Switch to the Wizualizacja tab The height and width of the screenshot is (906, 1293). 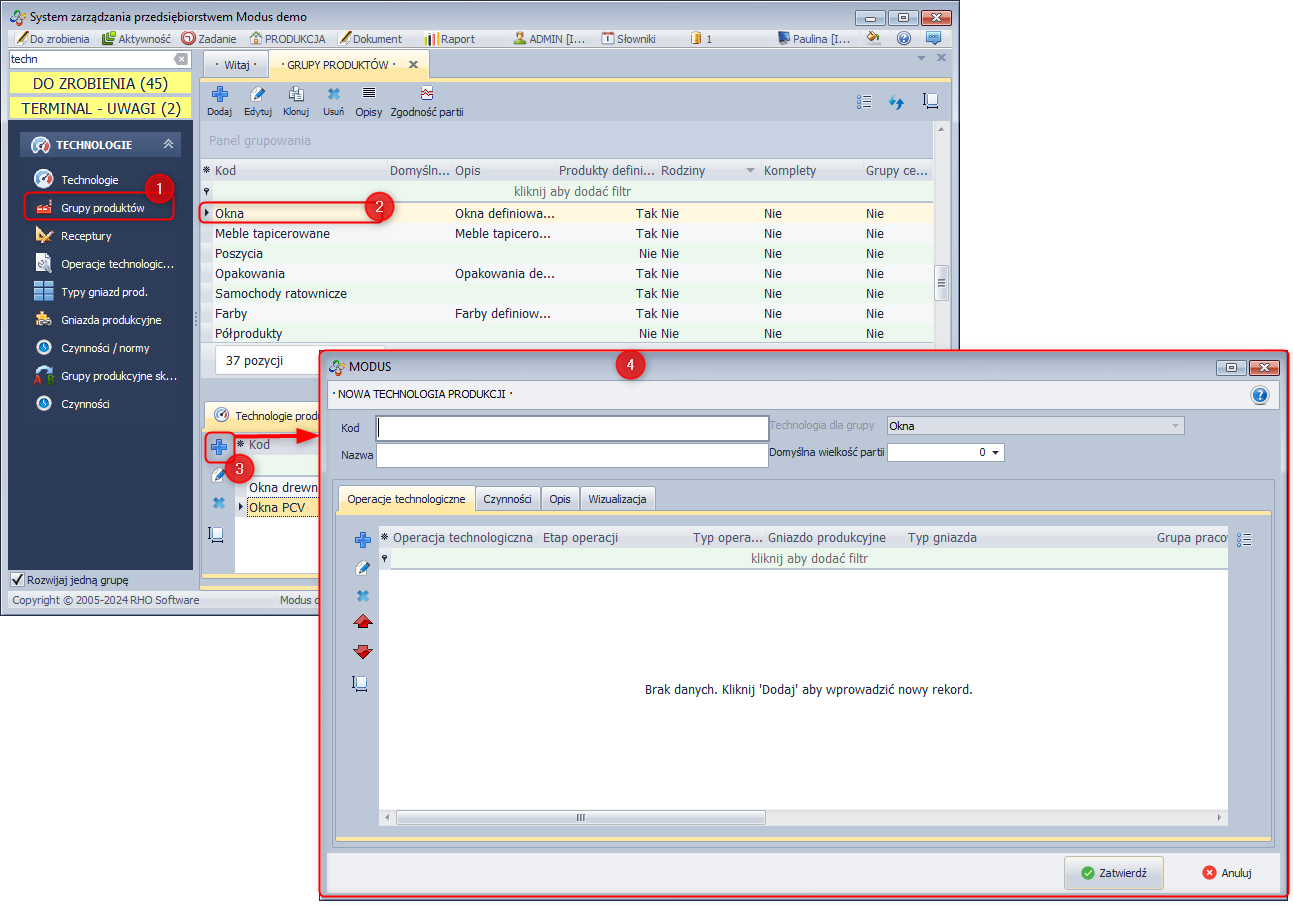[617, 498]
